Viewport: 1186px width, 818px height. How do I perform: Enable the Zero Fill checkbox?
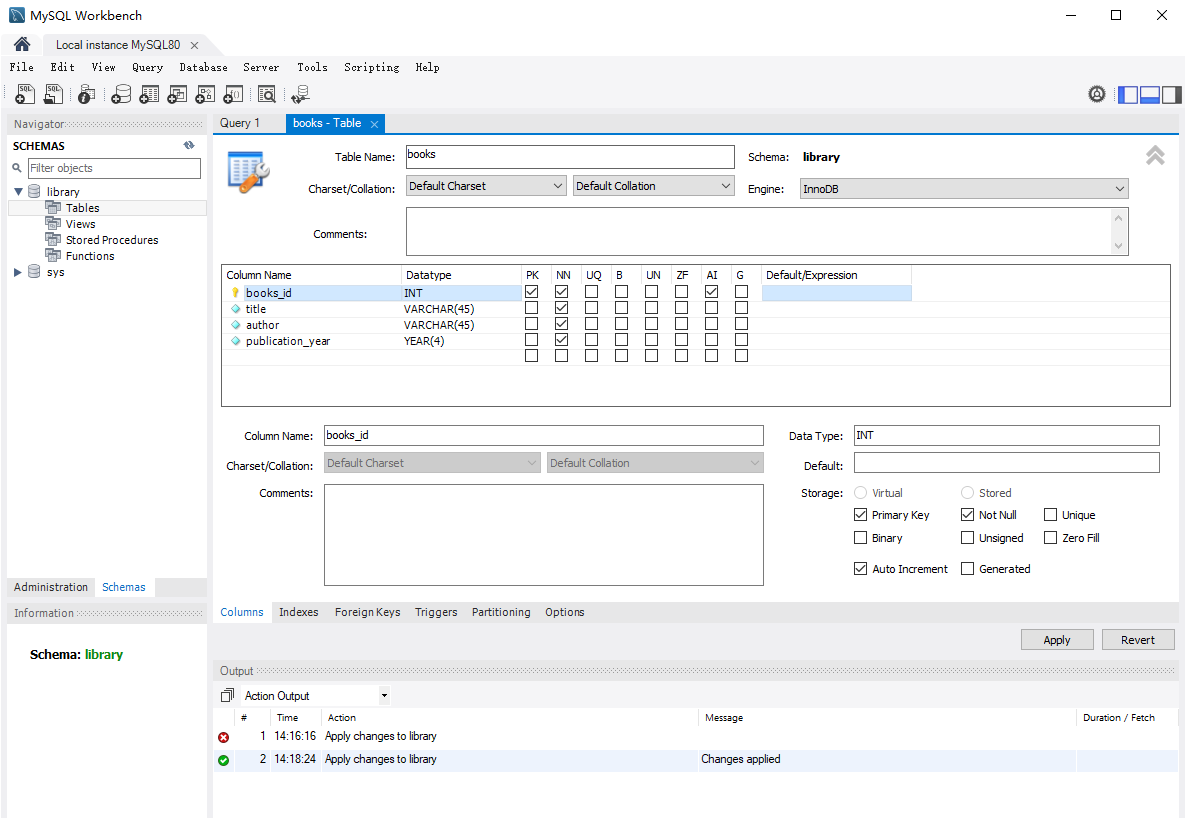coord(1051,537)
